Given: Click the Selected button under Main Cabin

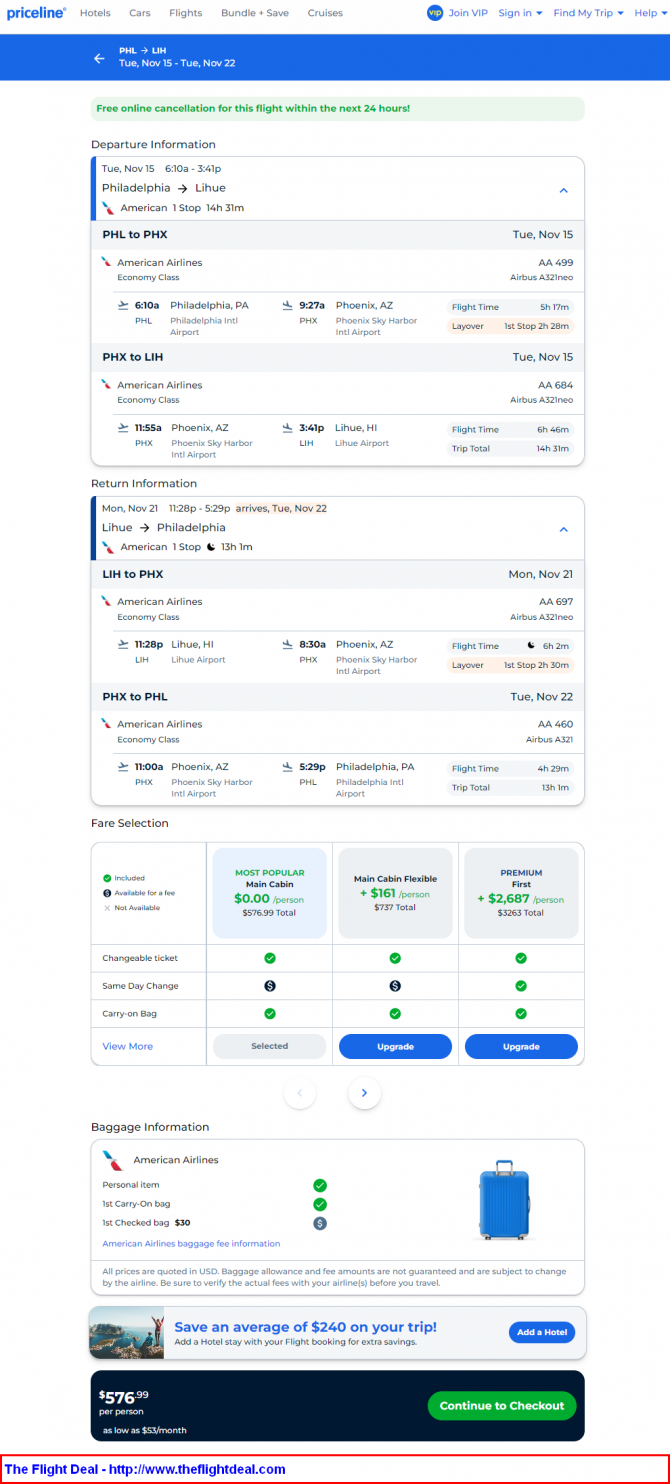Looking at the screenshot, I should [270, 1046].
